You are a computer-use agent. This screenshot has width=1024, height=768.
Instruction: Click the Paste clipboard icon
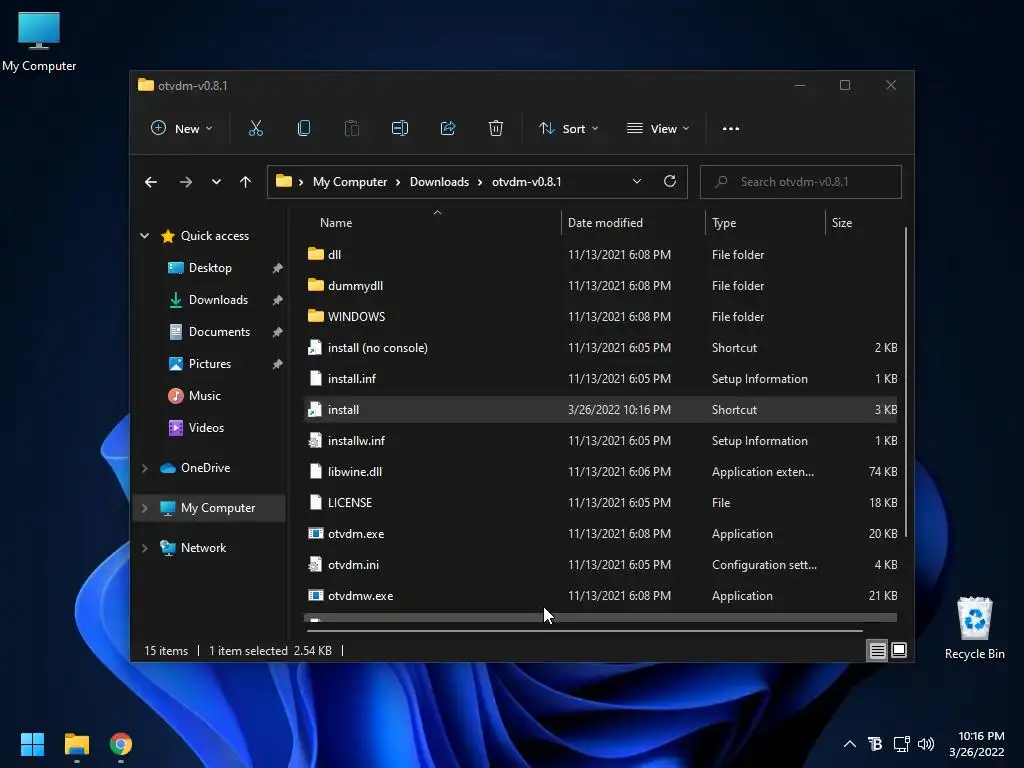(352, 128)
